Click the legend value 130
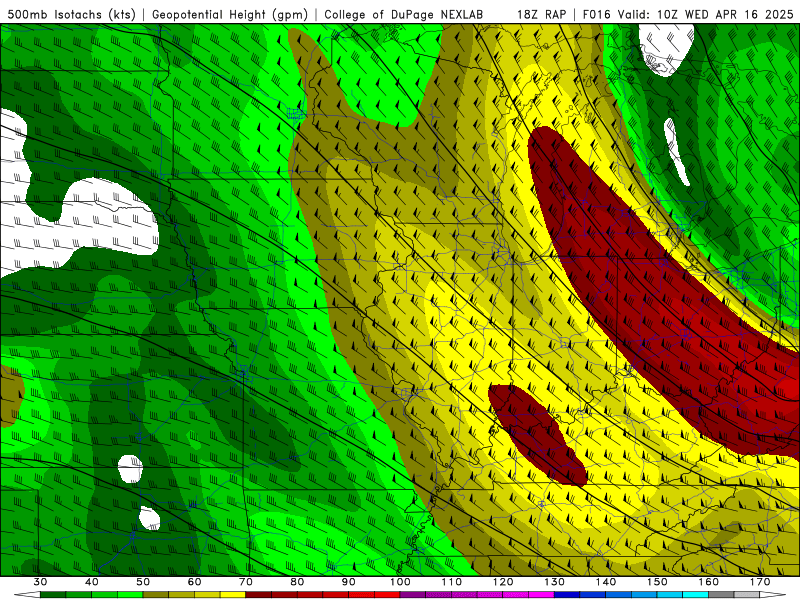This screenshot has height=600, width=800. [555, 582]
